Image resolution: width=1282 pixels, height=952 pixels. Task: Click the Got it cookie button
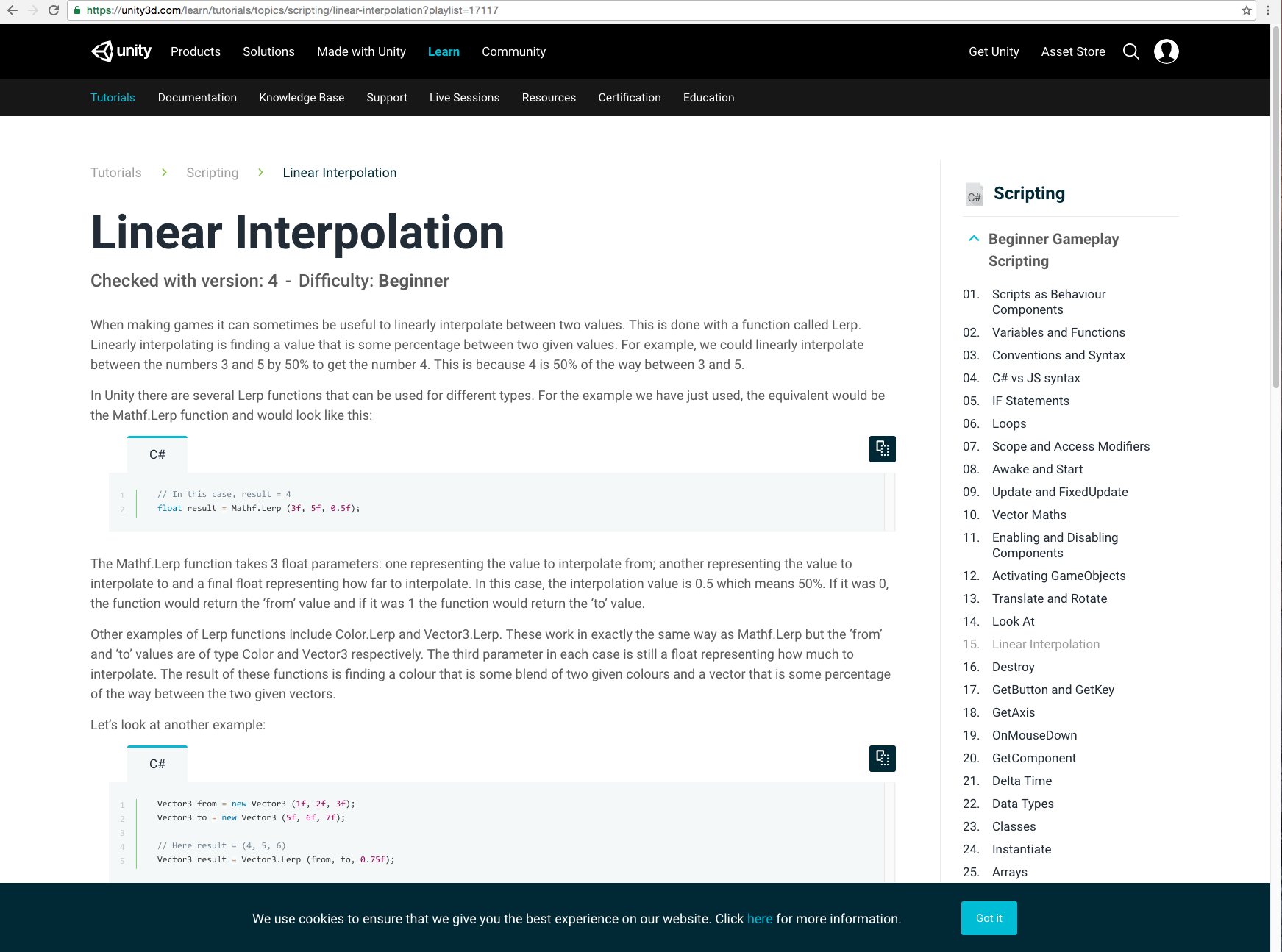989,918
